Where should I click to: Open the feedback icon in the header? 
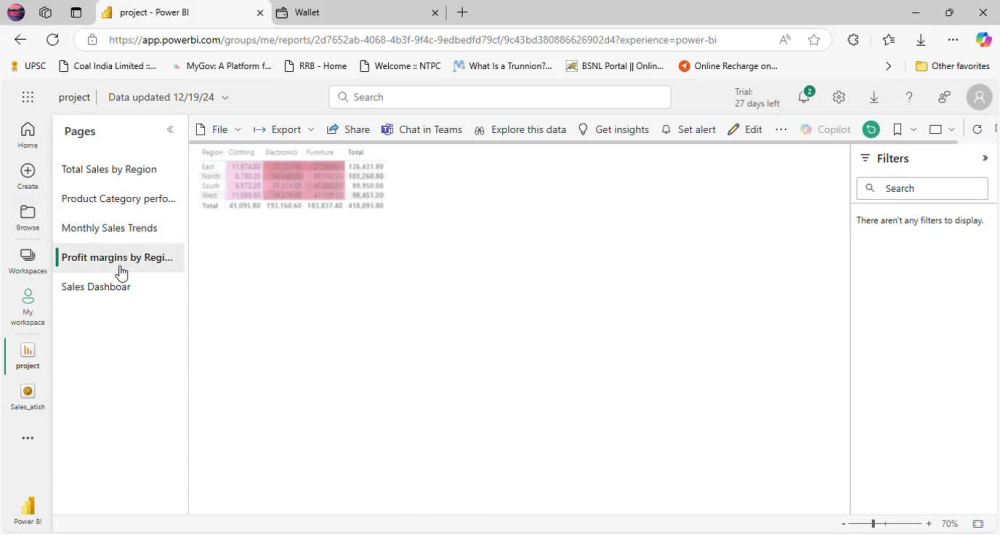click(x=944, y=97)
